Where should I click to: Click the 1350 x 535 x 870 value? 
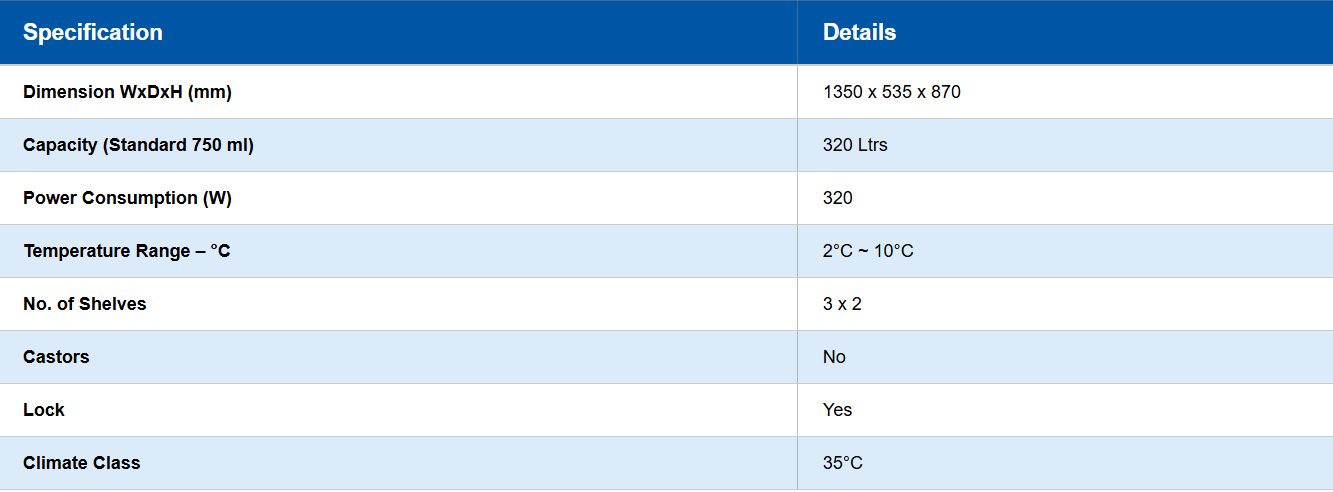[x=891, y=92]
